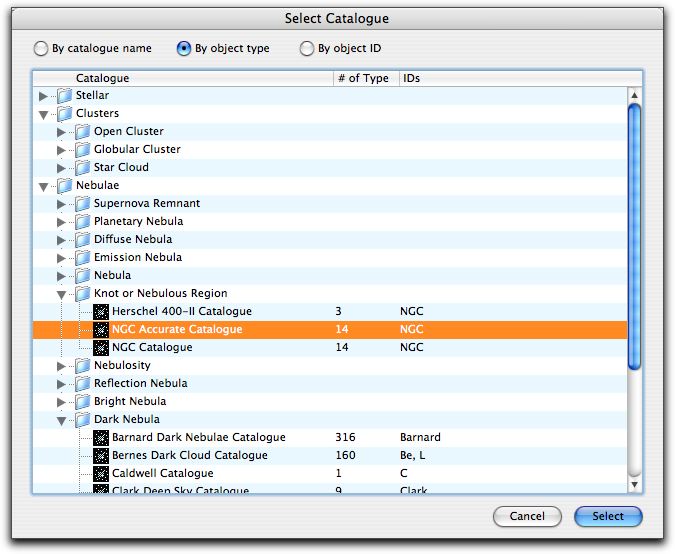Viewport: 675px width, 554px height.
Task: Click the Planetary Nebula folder icon
Action: coord(83,222)
